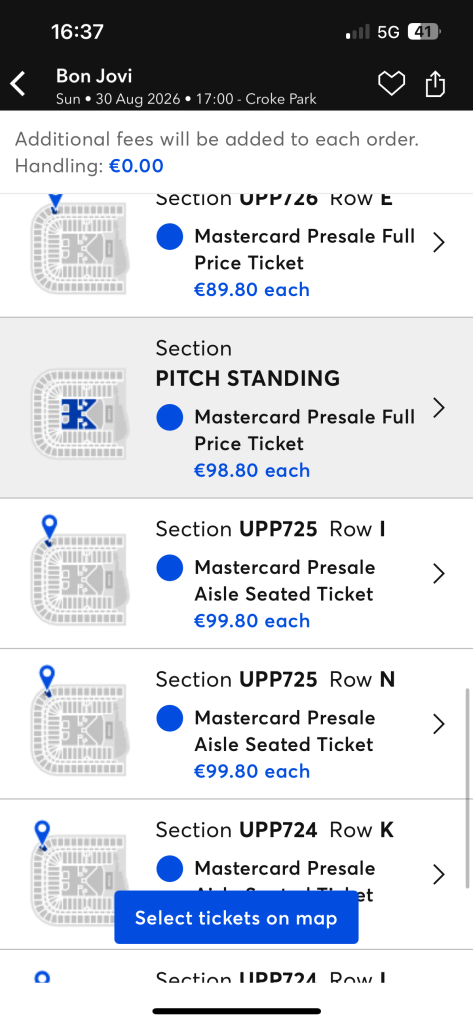Select the blue dot for UPP725 Row N
The image size is (473, 1024).
point(170,718)
